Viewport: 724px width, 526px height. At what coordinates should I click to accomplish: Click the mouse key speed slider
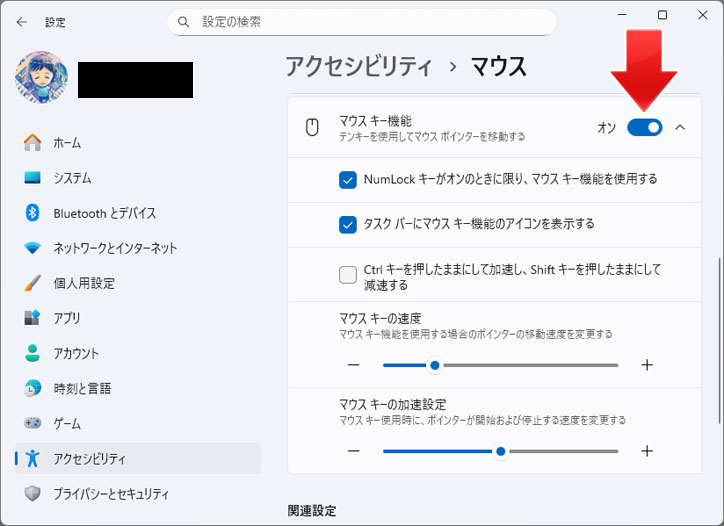pyautogui.click(x=500, y=365)
